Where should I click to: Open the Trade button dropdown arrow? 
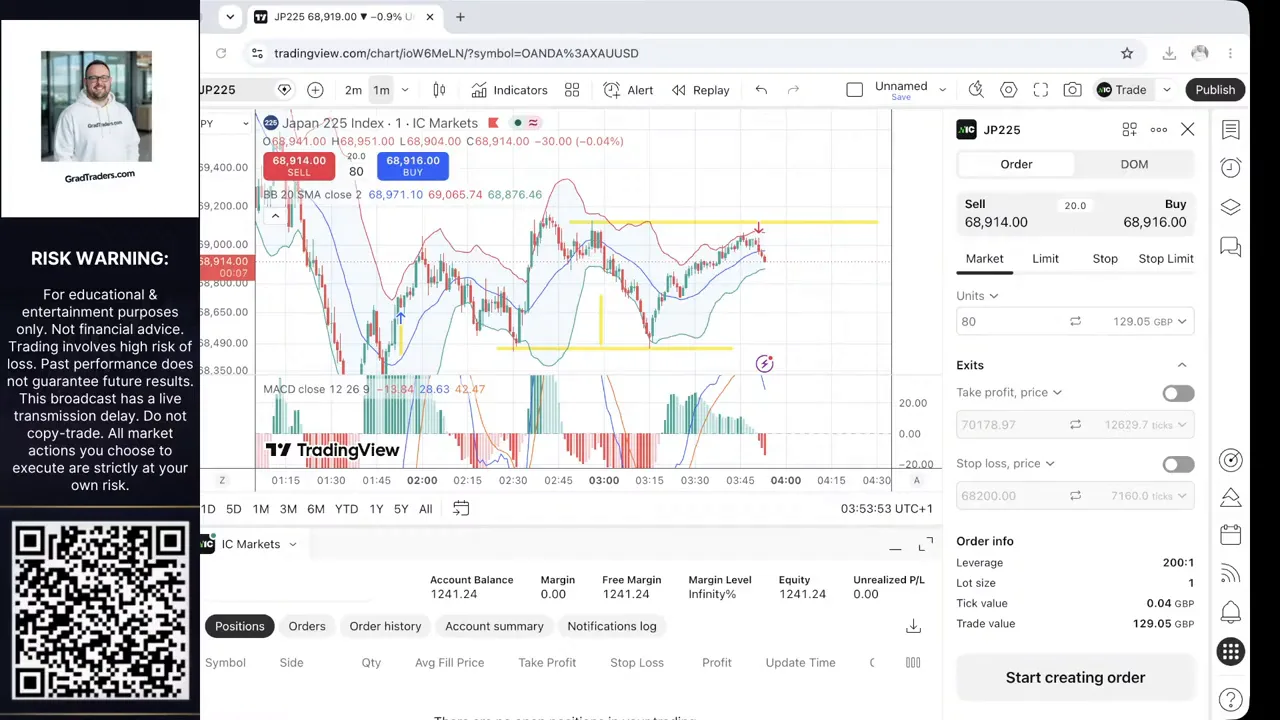[x=1166, y=90]
